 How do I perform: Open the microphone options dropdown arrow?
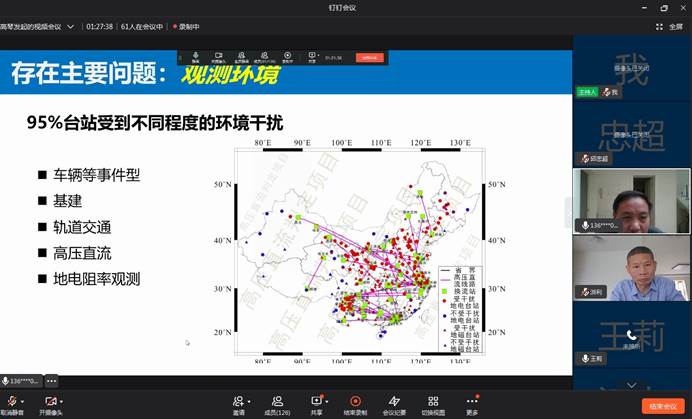click(22, 401)
